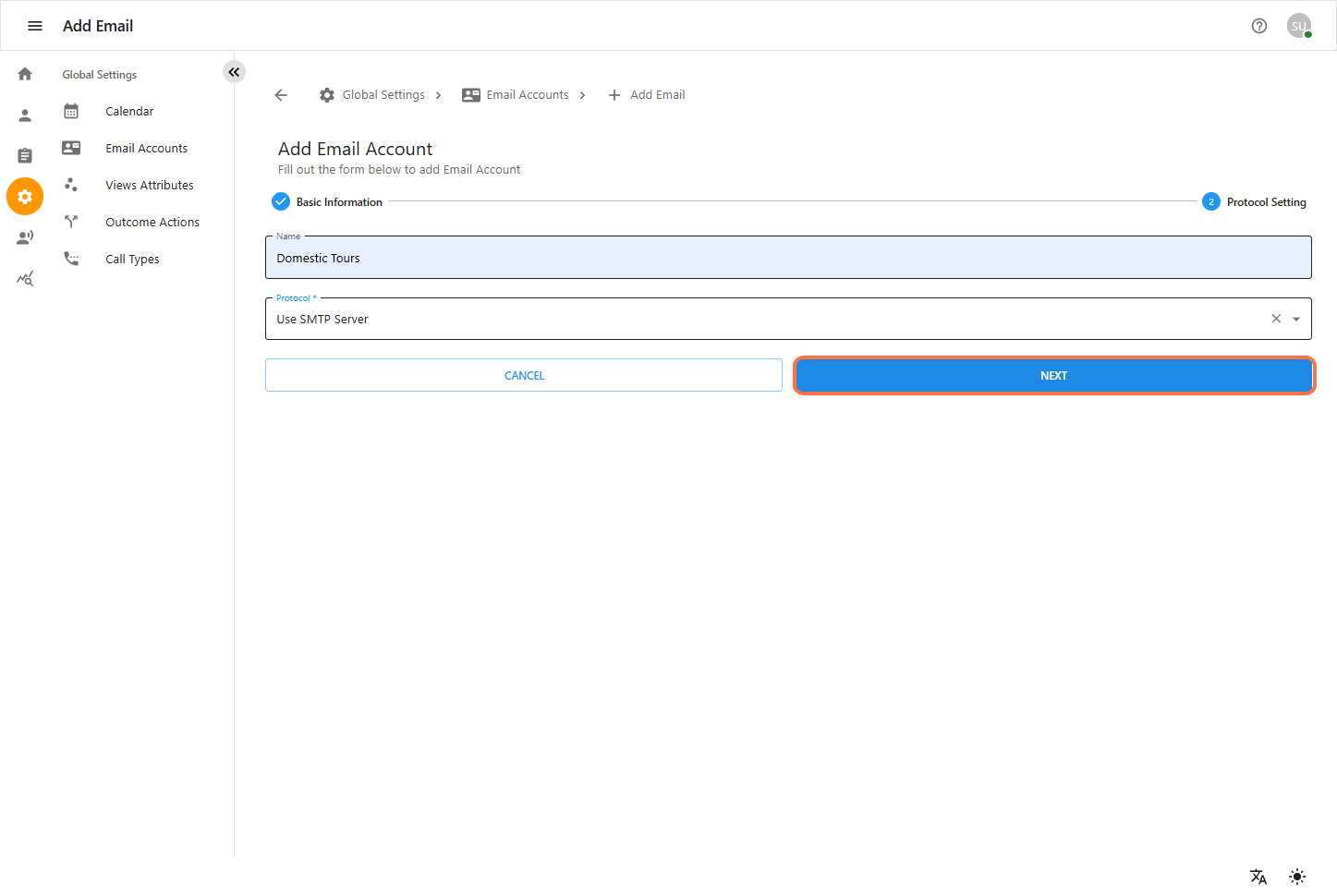Image resolution: width=1337 pixels, height=896 pixels.
Task: Collapse the sidebar using the double-chevron
Action: (234, 71)
